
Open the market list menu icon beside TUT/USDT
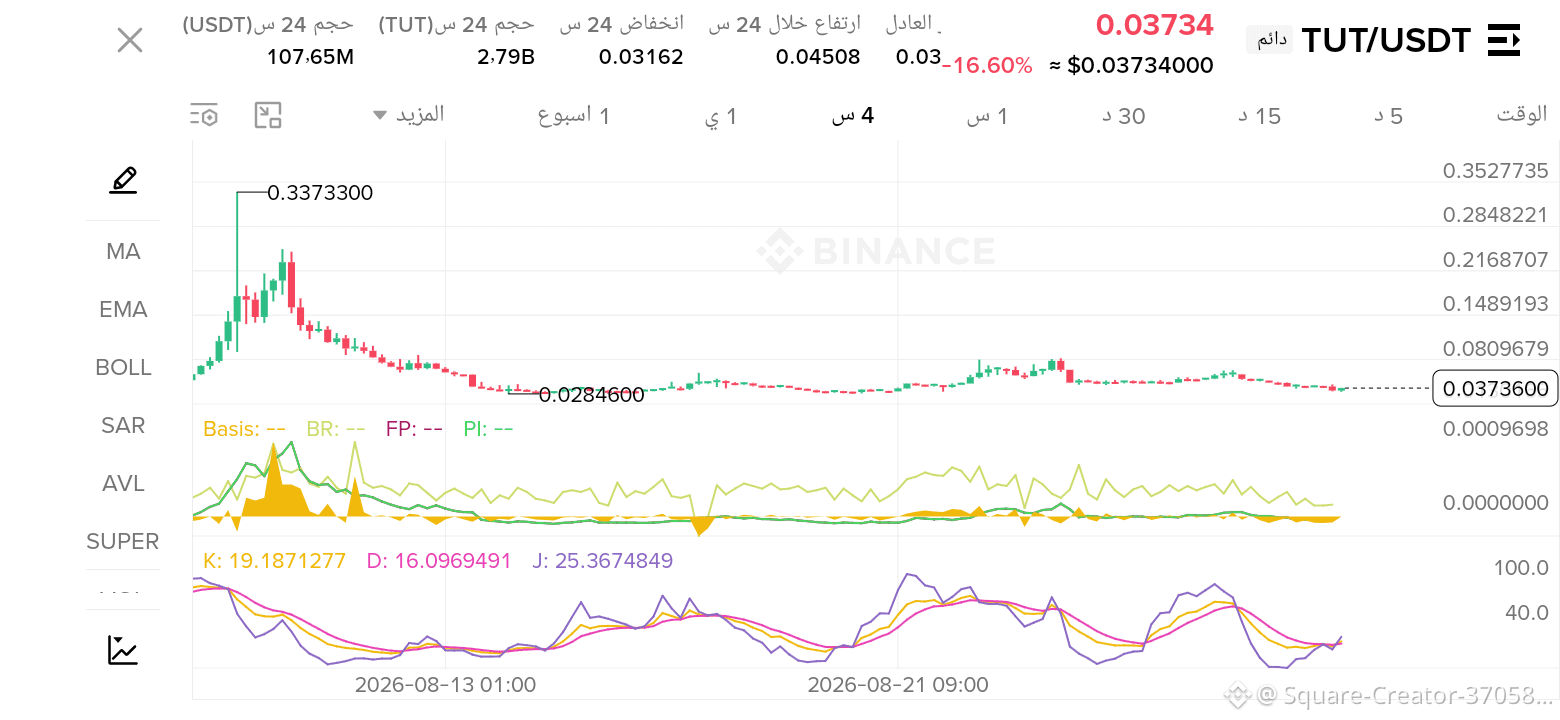click(1504, 41)
